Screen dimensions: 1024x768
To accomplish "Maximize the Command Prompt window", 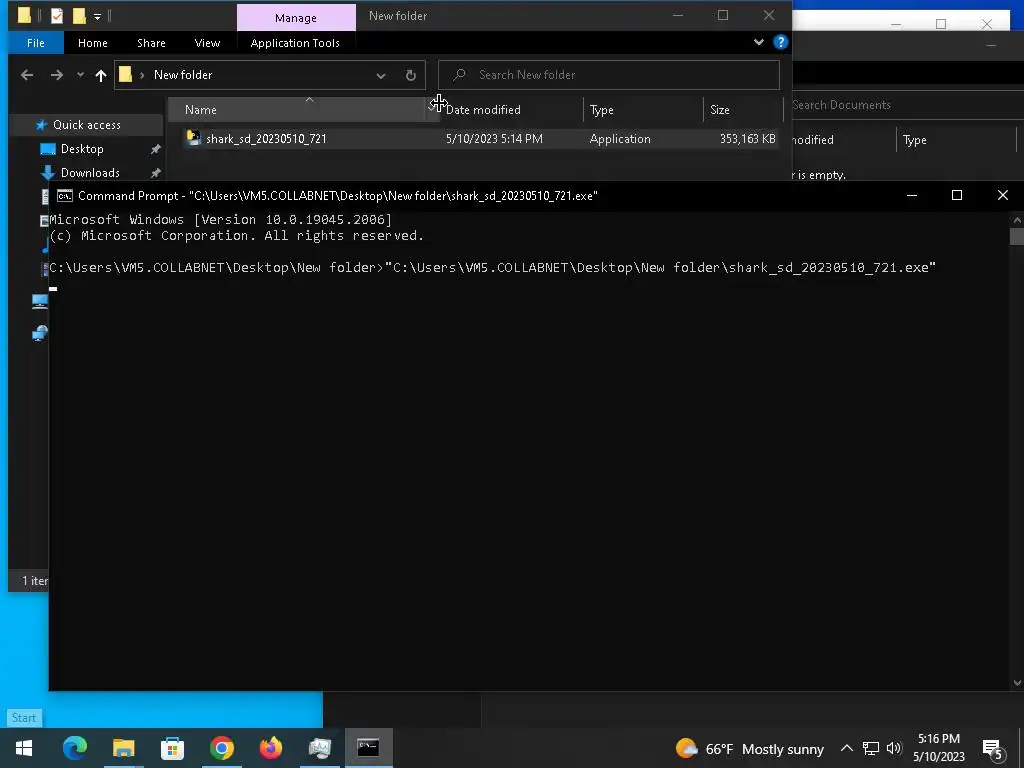I will click(x=957, y=195).
